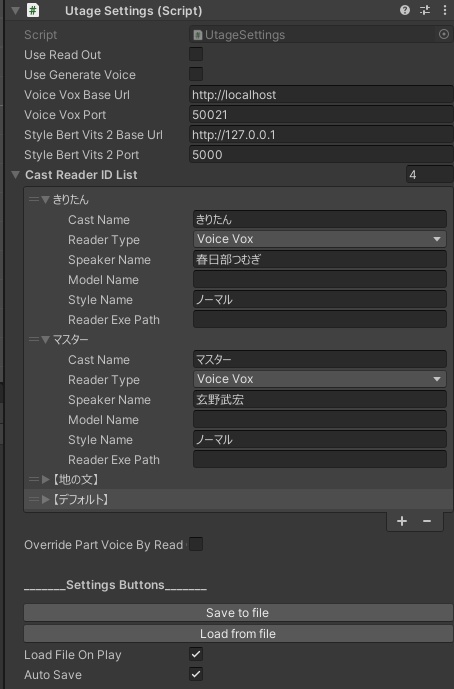Click the Utage Settings (Script) header title

[x=134, y=11]
